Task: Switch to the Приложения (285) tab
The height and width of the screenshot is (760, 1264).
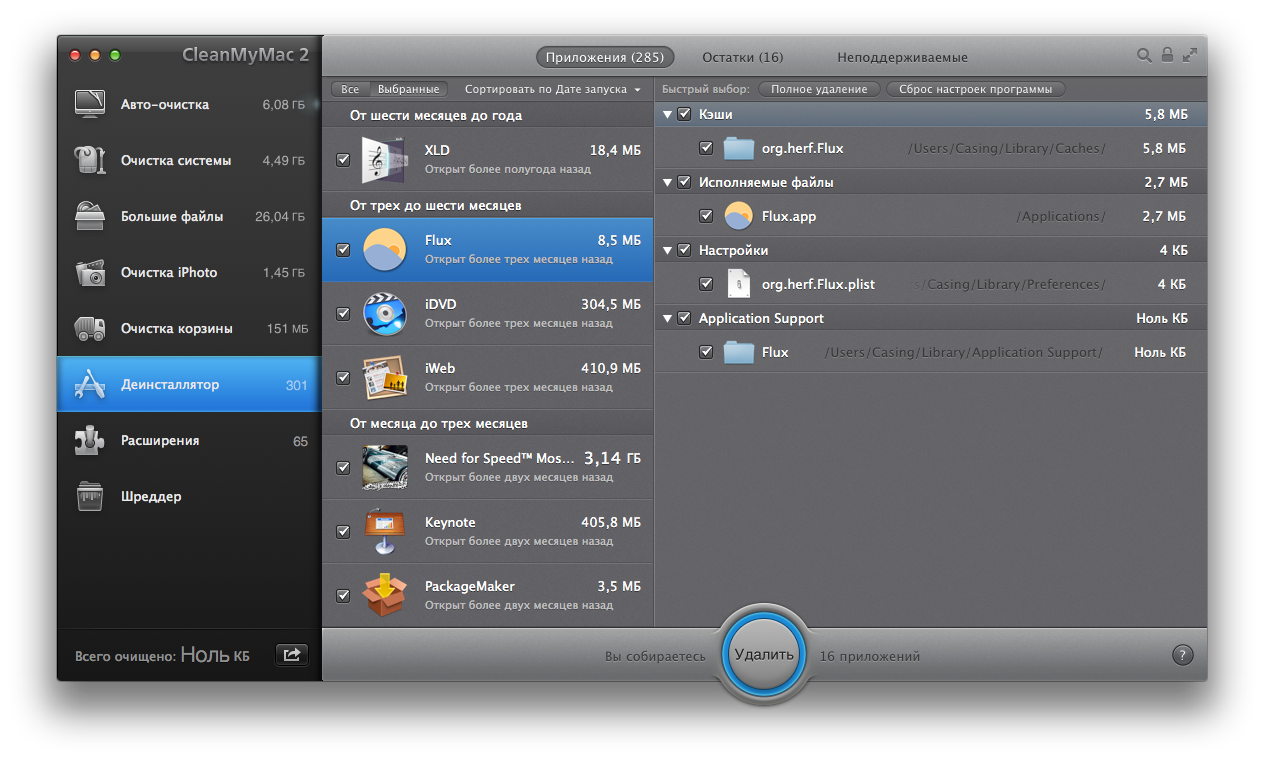Action: pyautogui.click(x=605, y=57)
